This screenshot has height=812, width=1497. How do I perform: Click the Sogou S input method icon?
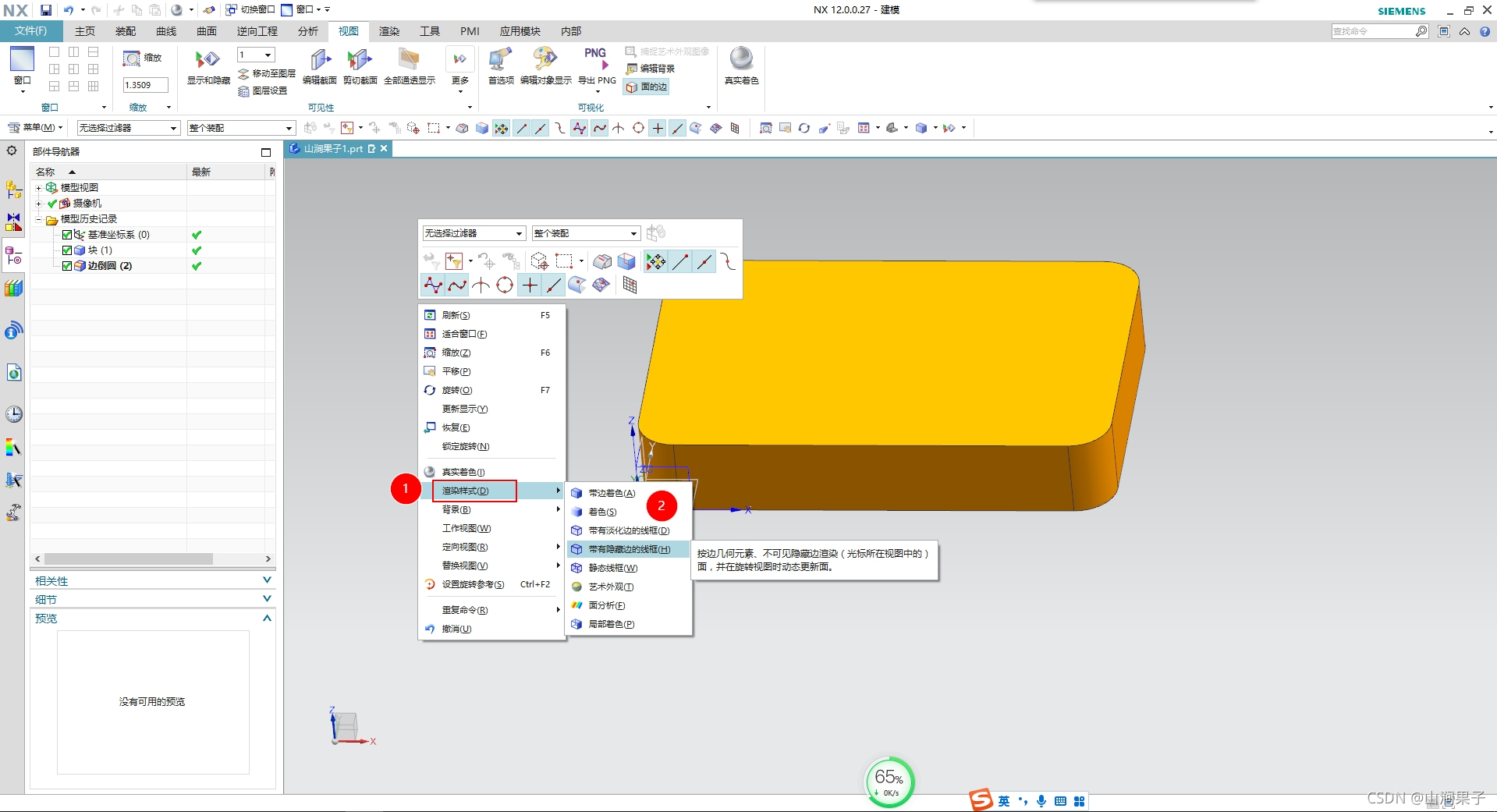coord(981,800)
